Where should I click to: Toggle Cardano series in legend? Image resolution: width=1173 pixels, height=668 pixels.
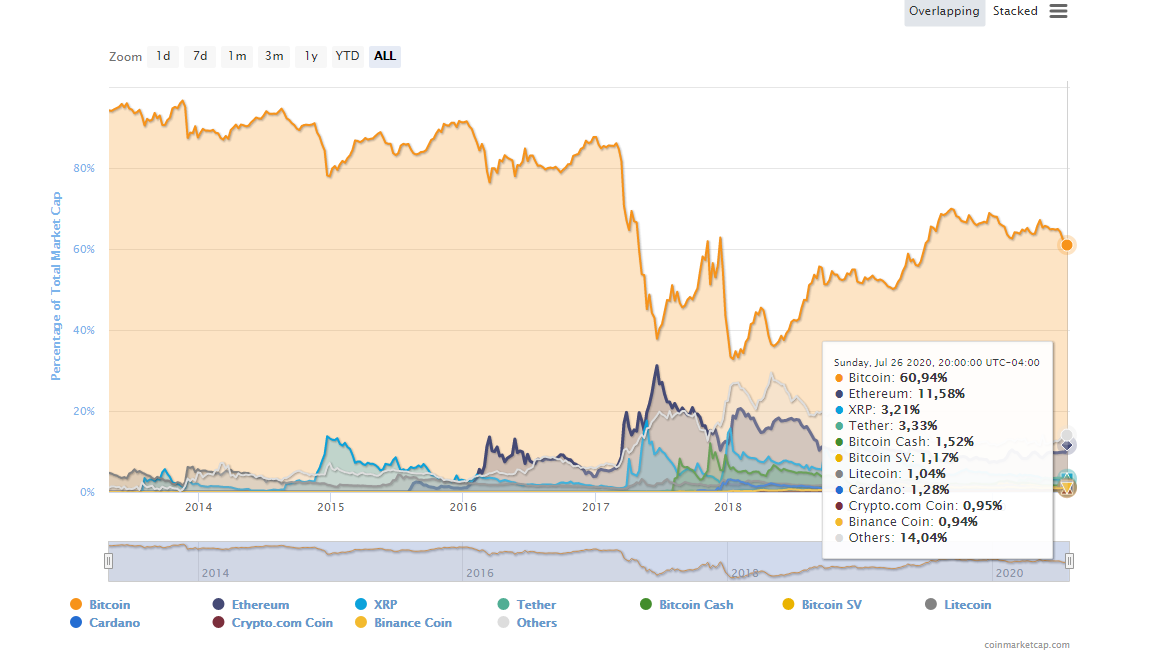105,622
